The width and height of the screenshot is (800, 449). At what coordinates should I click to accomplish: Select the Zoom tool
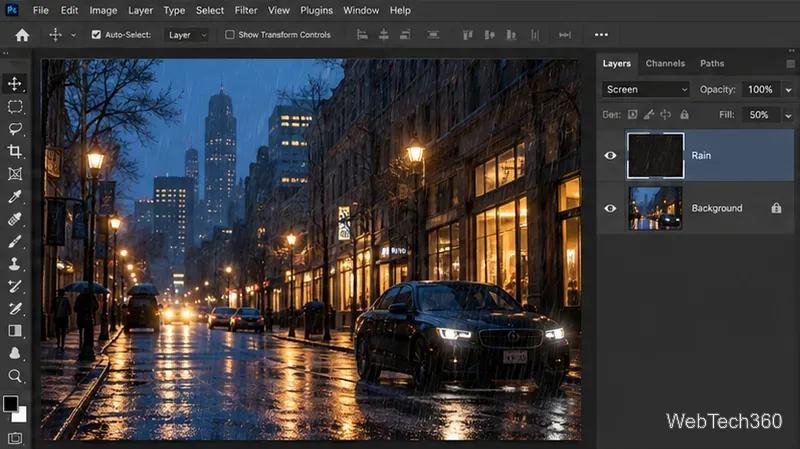pyautogui.click(x=15, y=376)
